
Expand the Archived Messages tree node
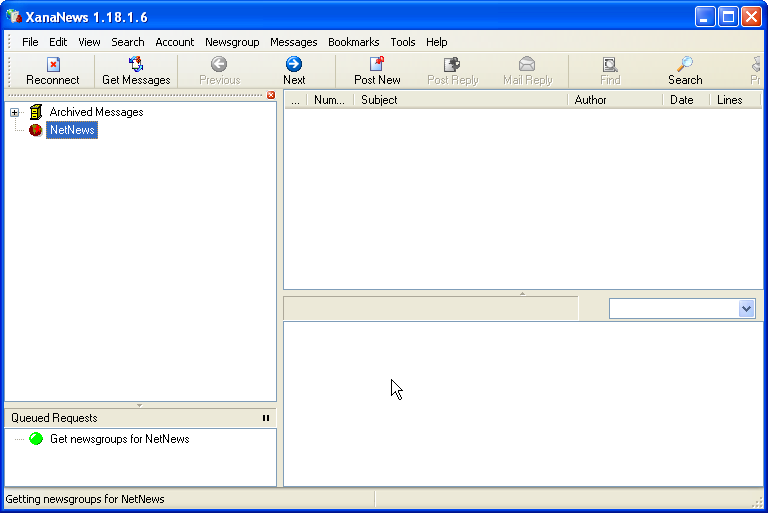tap(15, 112)
